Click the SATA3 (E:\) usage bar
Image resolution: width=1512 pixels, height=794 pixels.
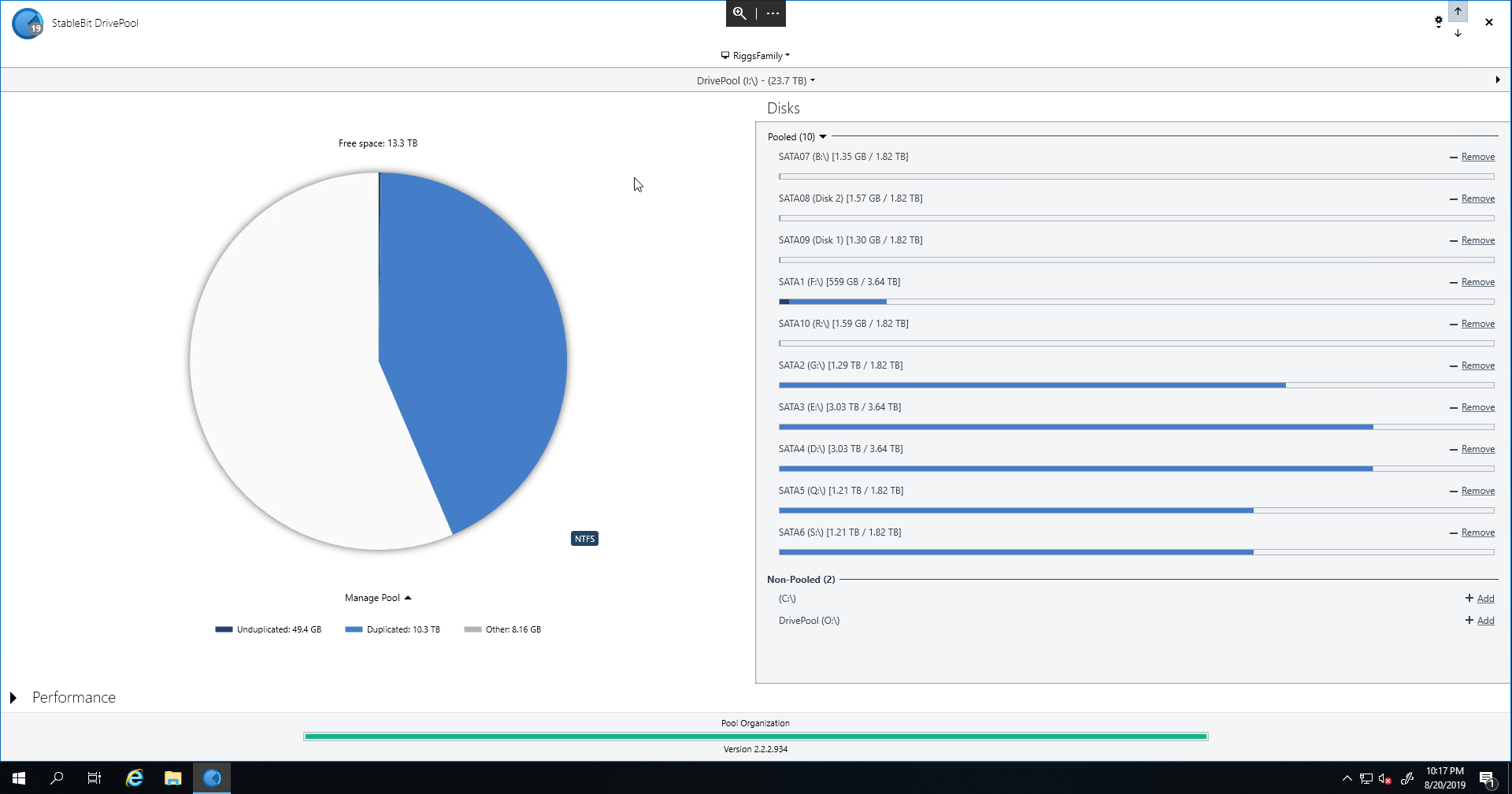[1136, 427]
